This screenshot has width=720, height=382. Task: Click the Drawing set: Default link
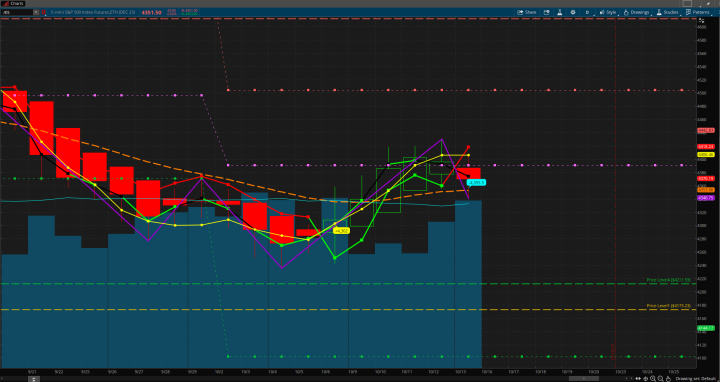[696, 379]
